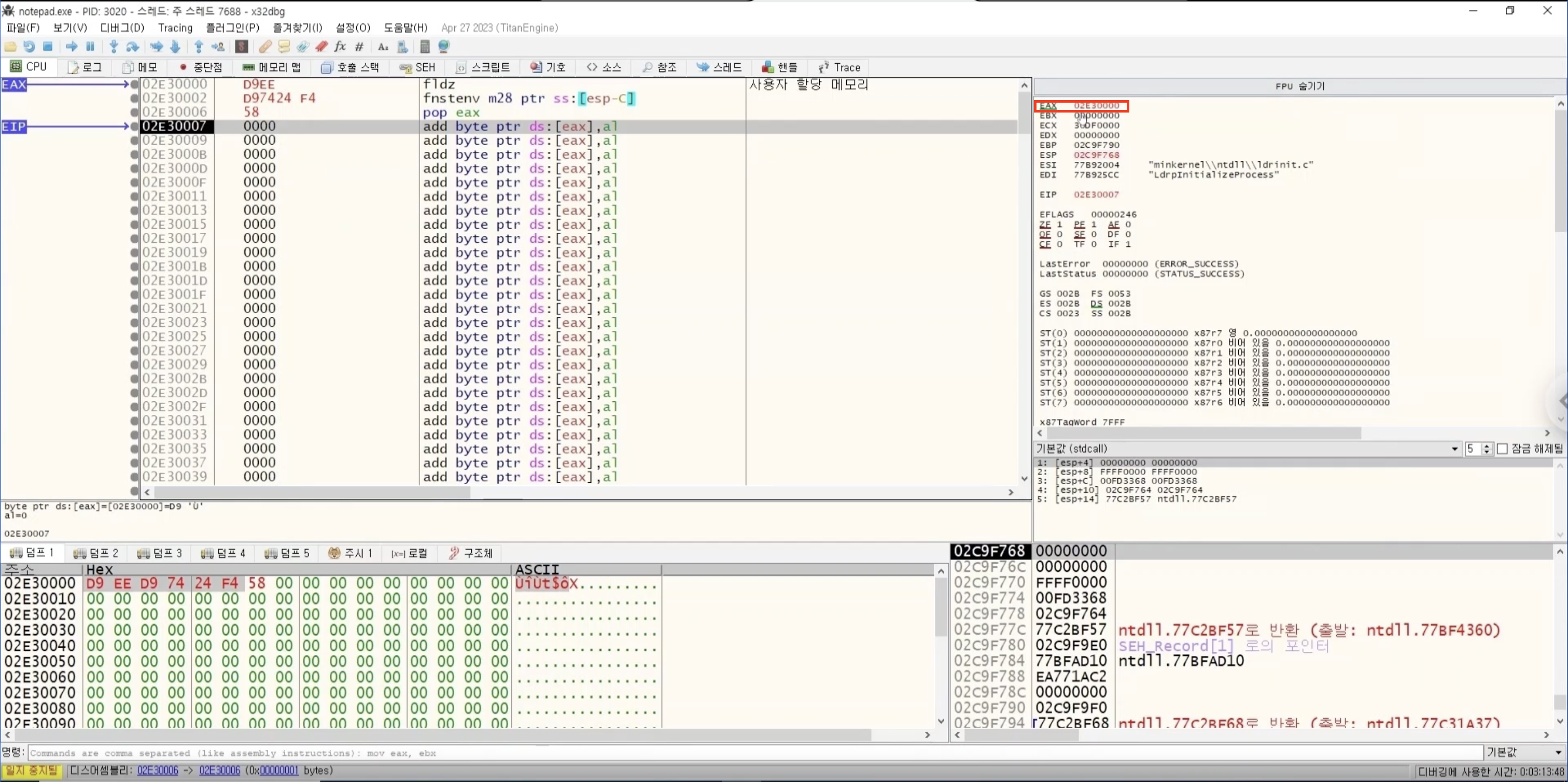This screenshot has height=782, width=1568.
Task: Switch to the 메모리 맵 tab
Action: coord(272,67)
